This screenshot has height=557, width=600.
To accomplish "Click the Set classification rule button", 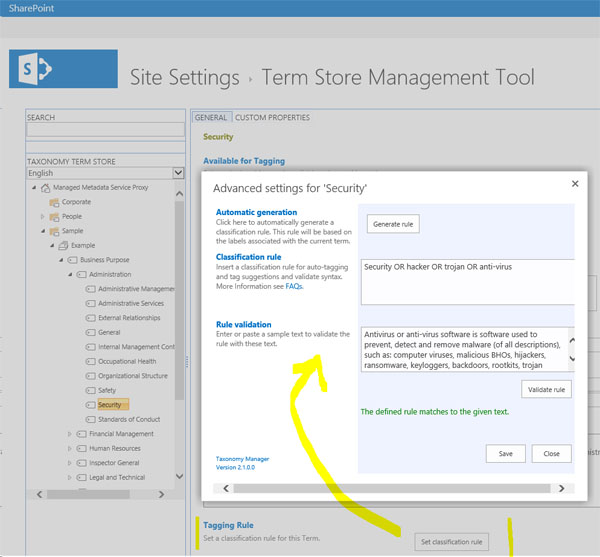I will 452,542.
